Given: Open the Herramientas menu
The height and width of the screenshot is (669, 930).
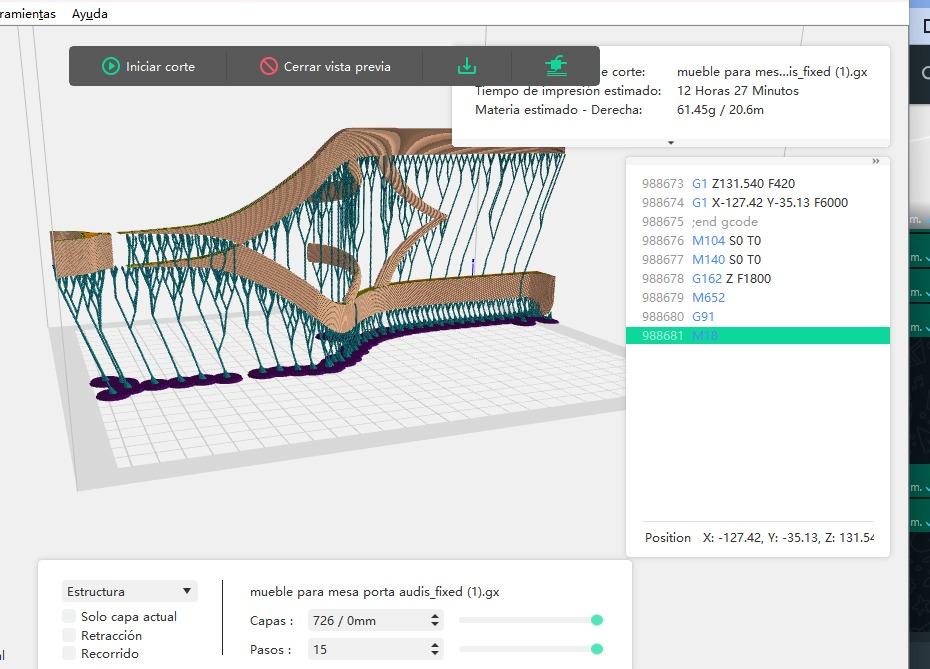Looking at the screenshot, I should click(x=27, y=14).
